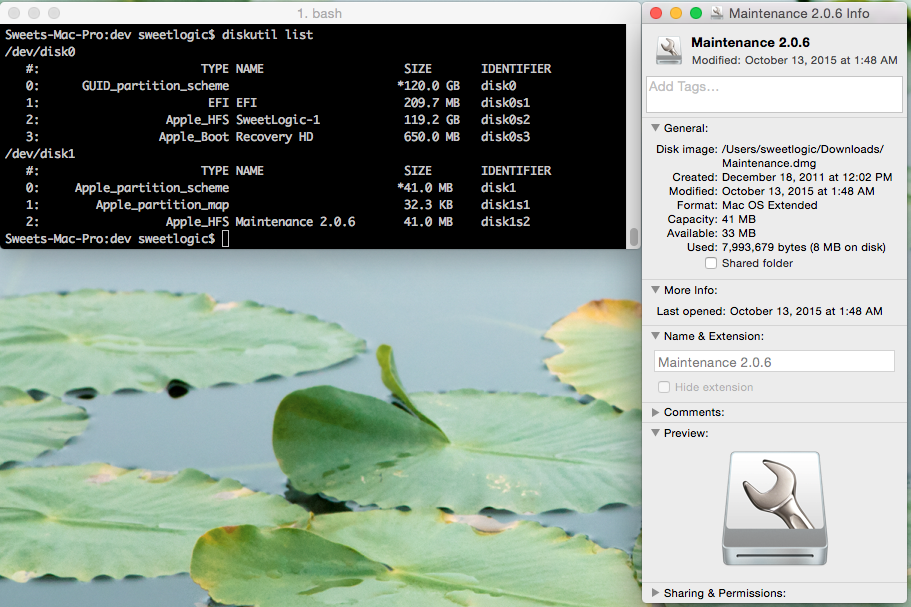Expand the Comments section
911x607 pixels.
coord(655,412)
